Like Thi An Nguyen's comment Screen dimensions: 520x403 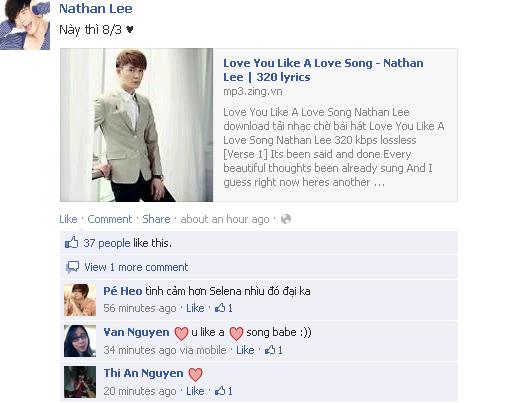coord(195,391)
